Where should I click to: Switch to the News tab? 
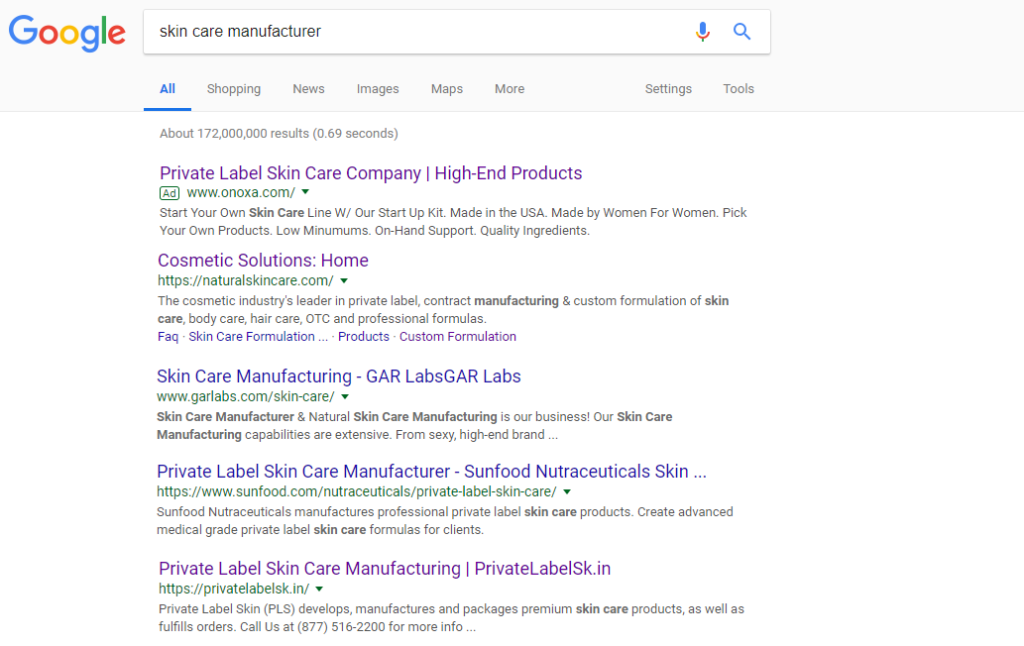coord(308,89)
